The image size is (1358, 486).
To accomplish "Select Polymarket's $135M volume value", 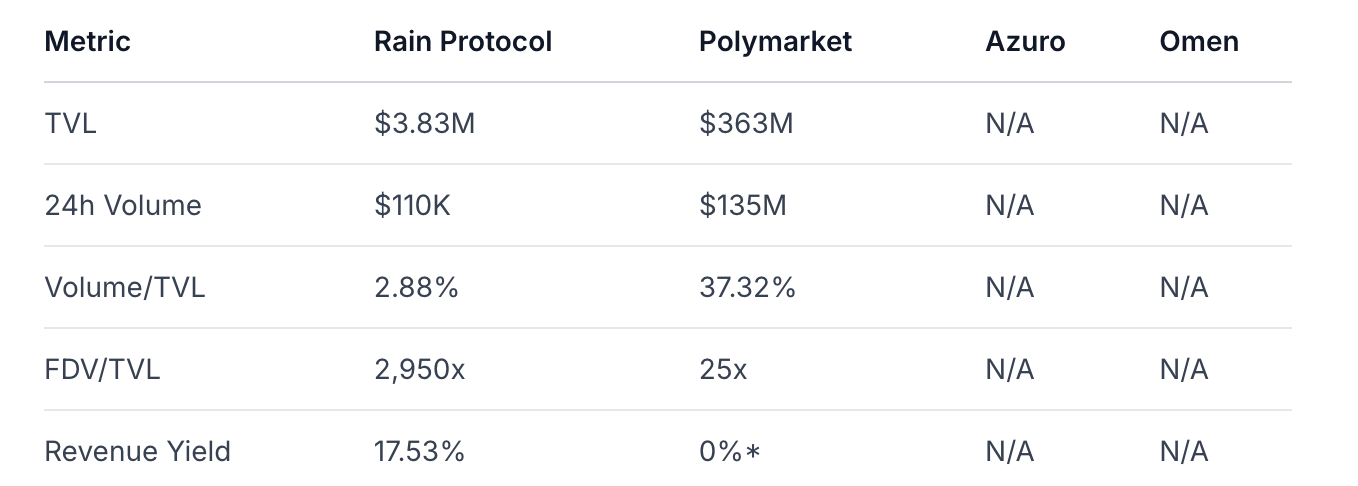I will [743, 206].
